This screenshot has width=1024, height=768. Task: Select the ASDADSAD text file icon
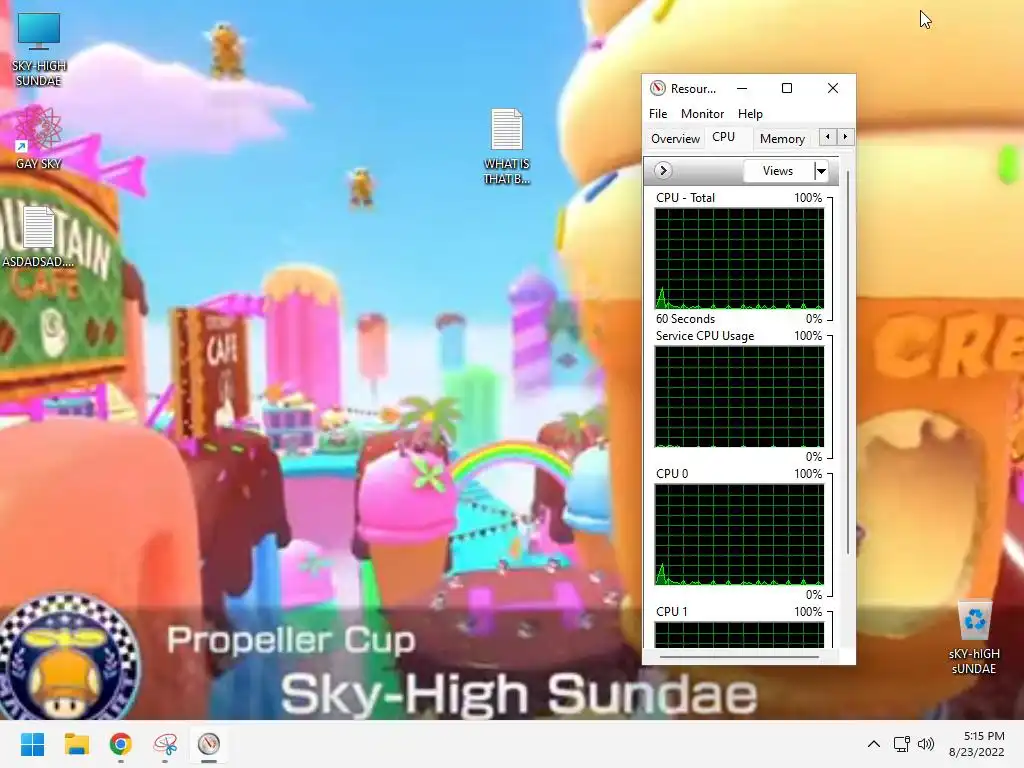39,236
